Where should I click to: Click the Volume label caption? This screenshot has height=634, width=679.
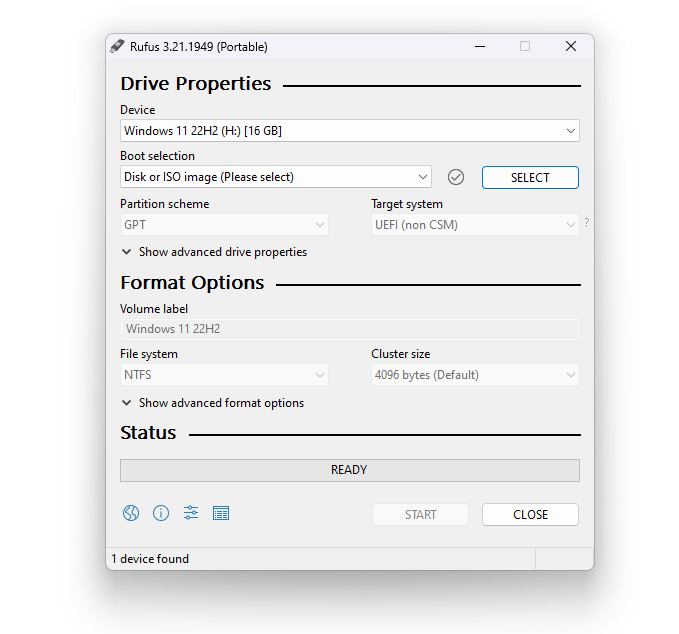(154, 309)
